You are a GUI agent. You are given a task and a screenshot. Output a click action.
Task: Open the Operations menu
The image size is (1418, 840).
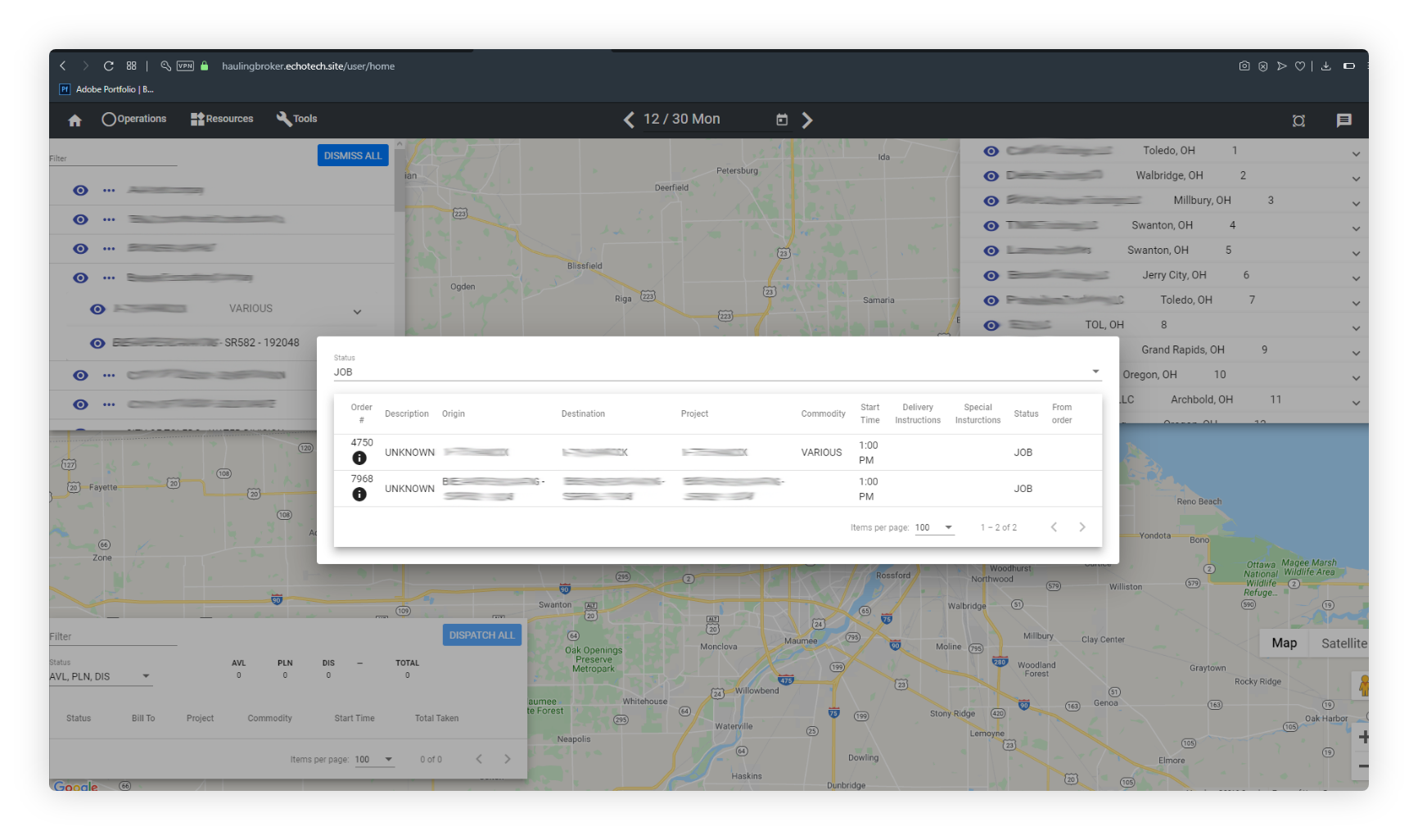[x=133, y=120]
